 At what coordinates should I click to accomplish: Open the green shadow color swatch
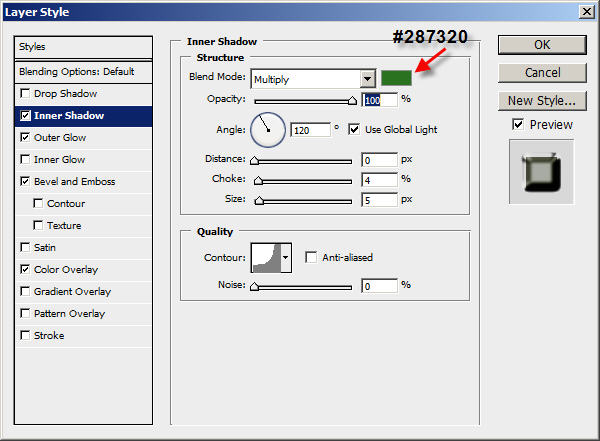point(396,78)
